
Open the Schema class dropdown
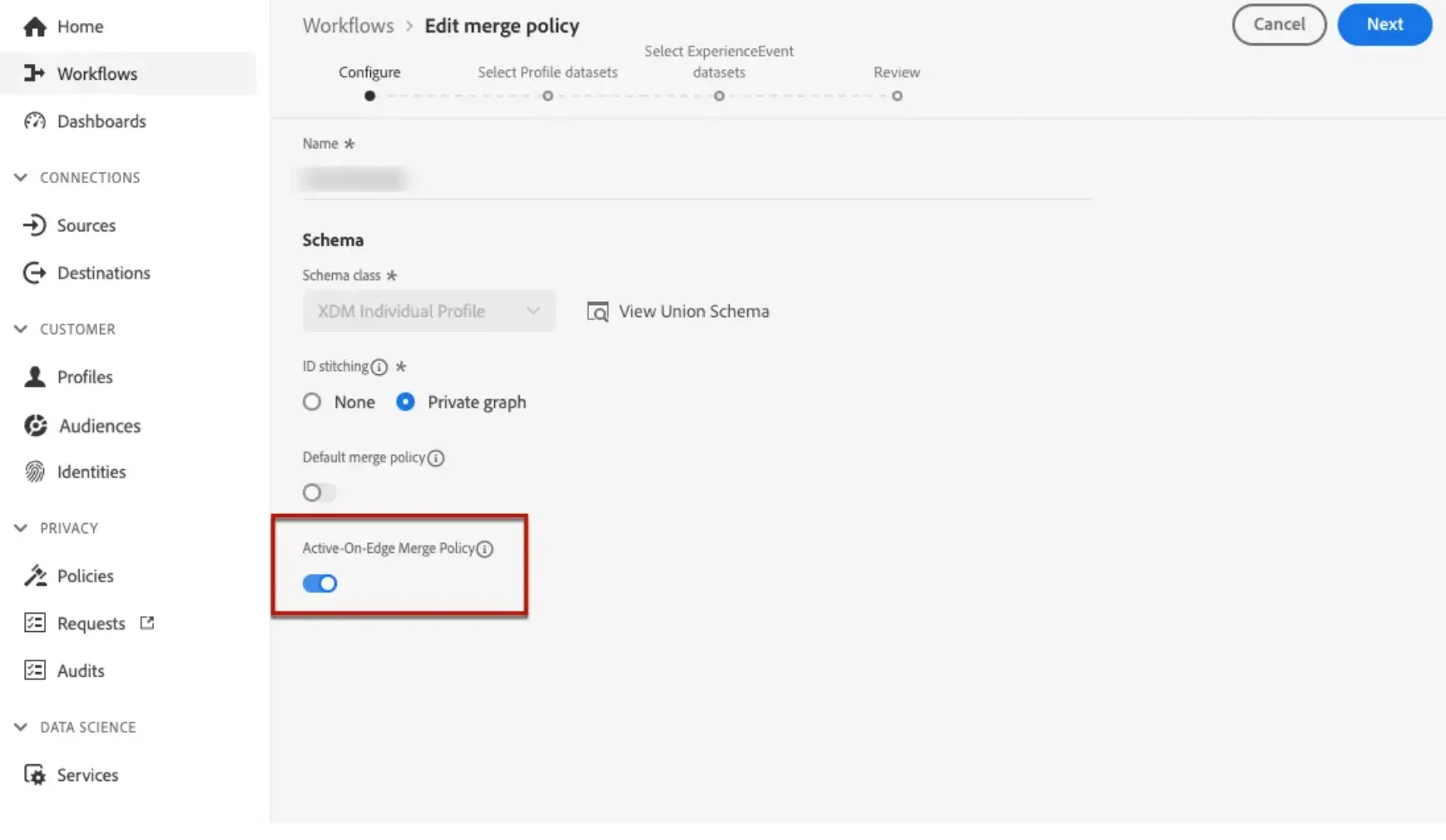click(x=428, y=311)
